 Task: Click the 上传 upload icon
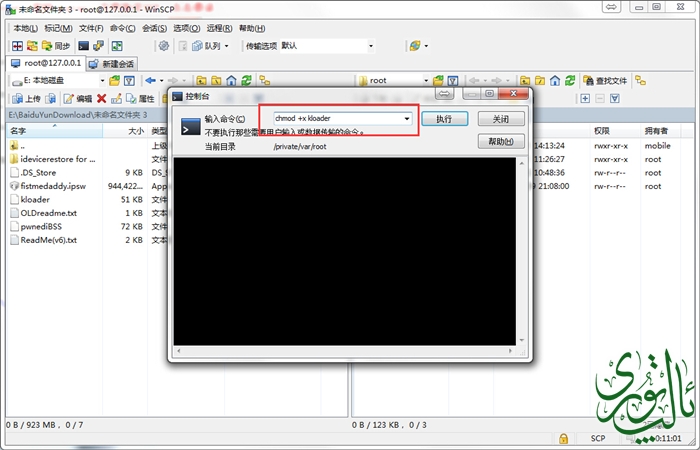tap(26, 99)
